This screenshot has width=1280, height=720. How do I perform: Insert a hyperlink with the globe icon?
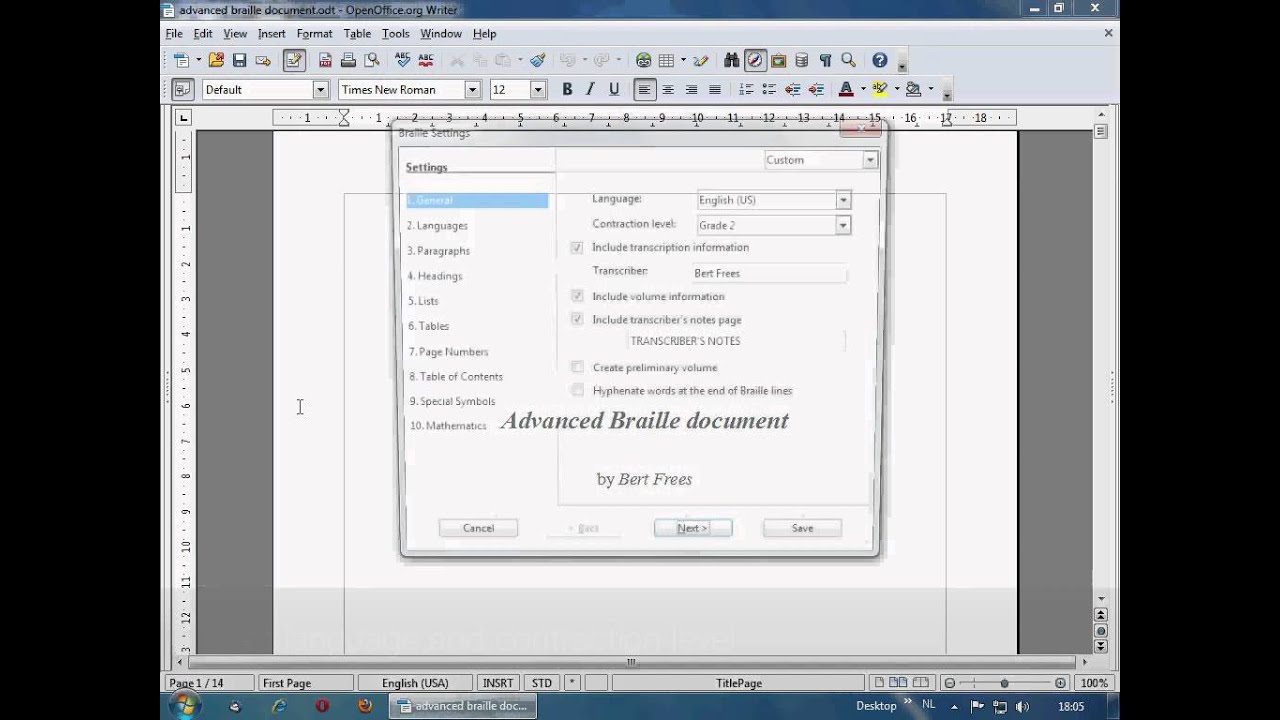point(643,61)
